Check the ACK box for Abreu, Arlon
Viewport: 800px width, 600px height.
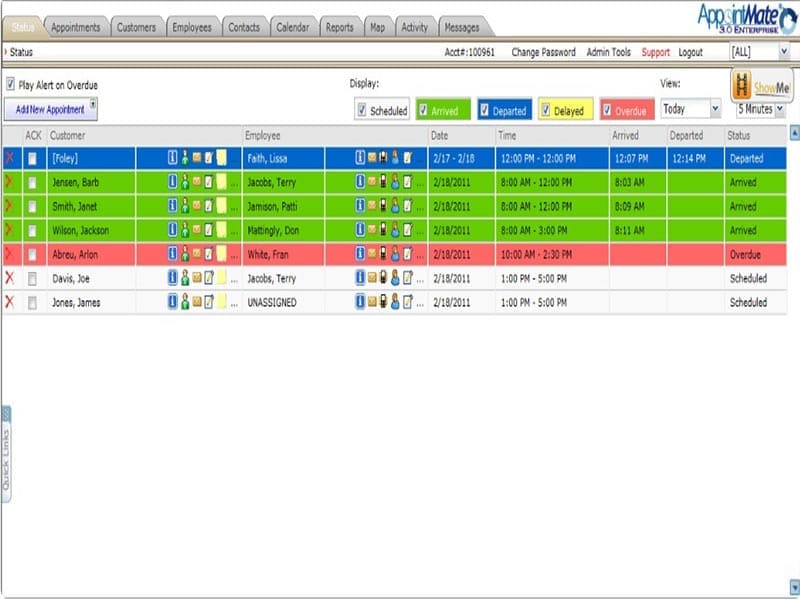point(32,255)
